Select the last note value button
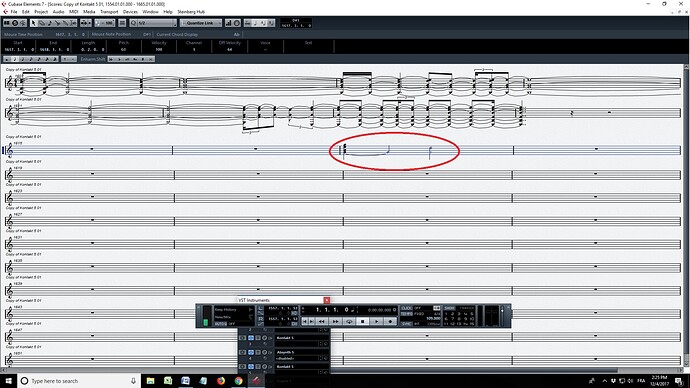Image resolution: width=690 pixels, height=388 pixels. click(55, 59)
